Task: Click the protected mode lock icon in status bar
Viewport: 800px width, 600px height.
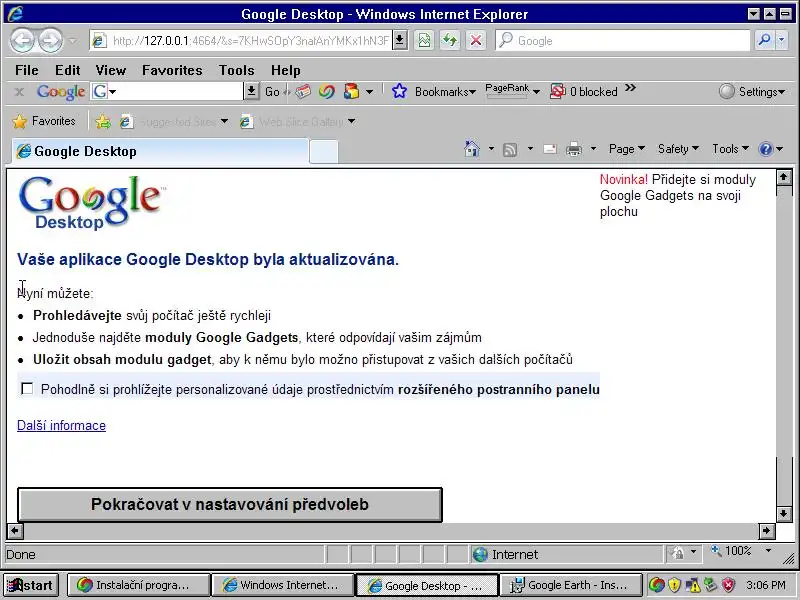Action: click(678, 553)
